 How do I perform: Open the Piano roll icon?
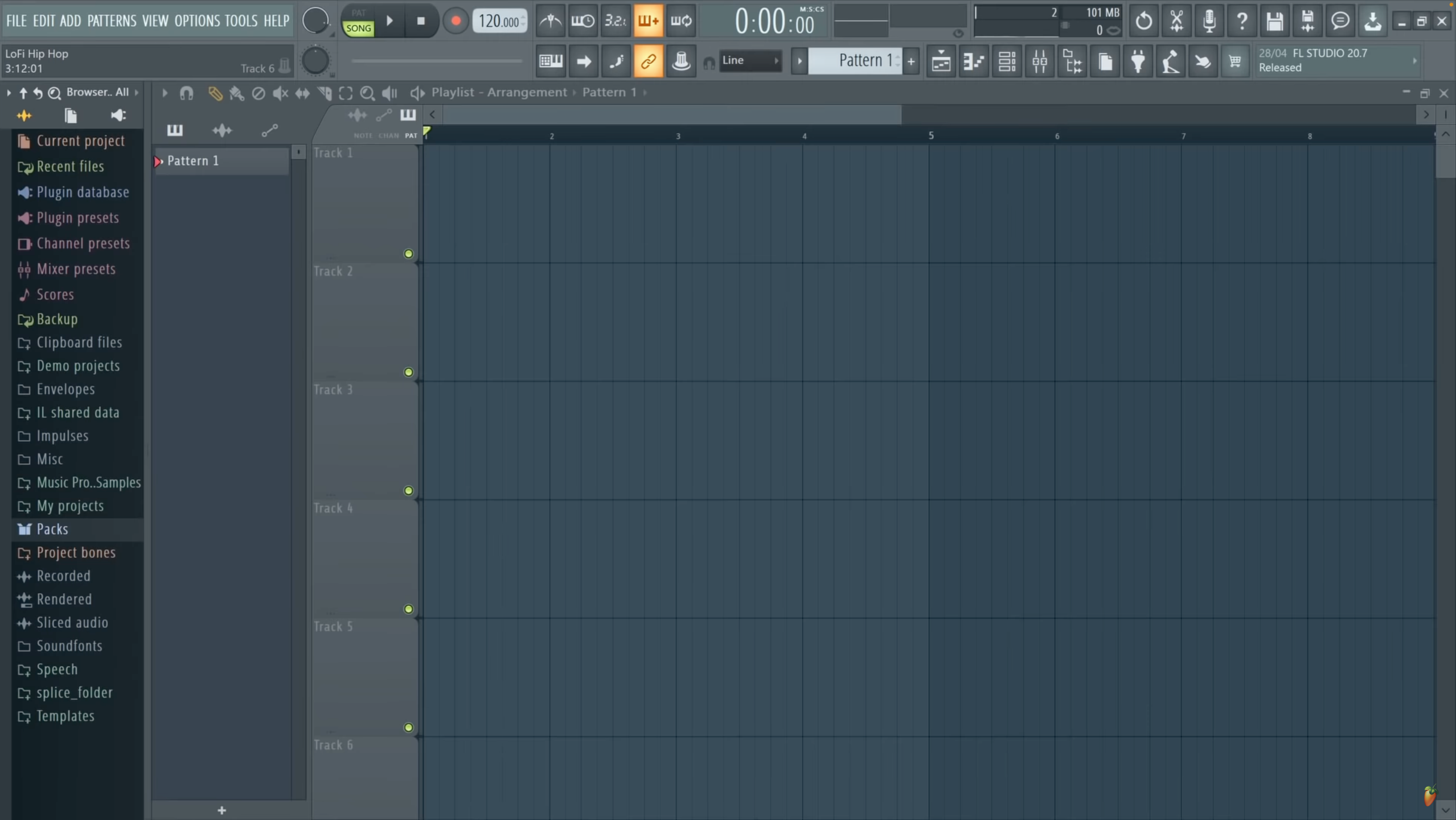click(x=974, y=61)
